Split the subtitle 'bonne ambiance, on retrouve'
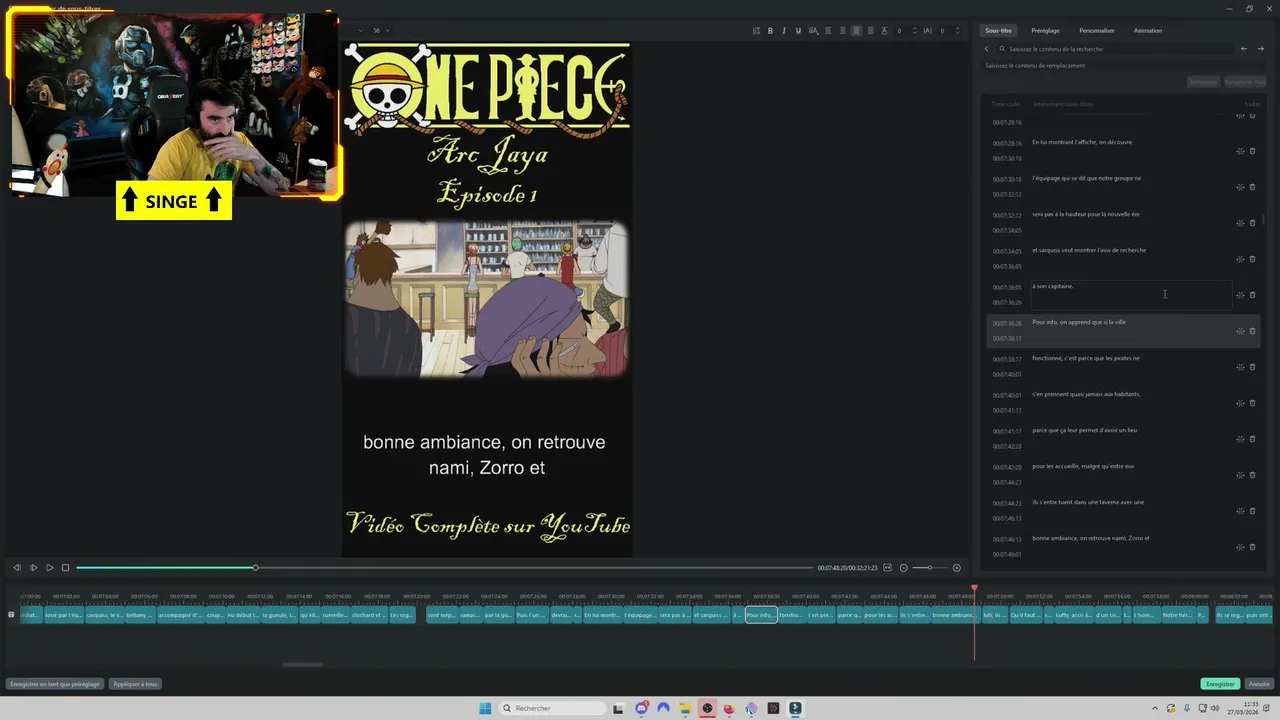 click(1240, 547)
